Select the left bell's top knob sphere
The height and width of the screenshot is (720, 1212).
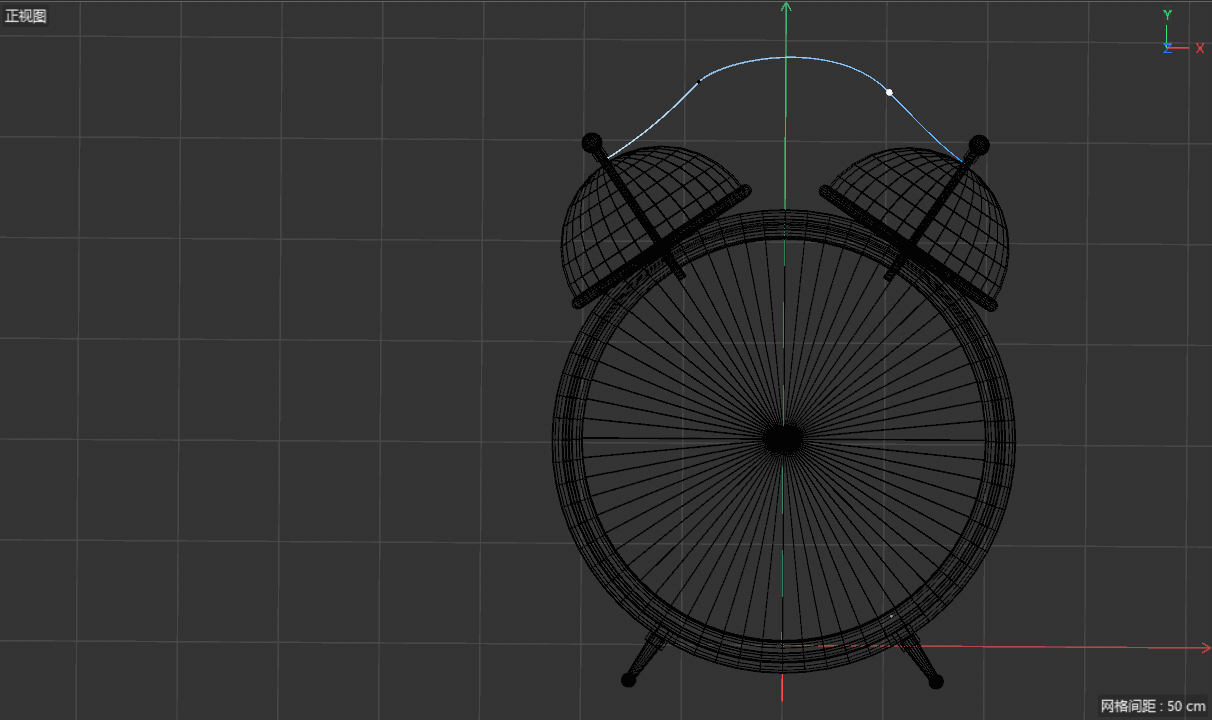click(x=591, y=142)
